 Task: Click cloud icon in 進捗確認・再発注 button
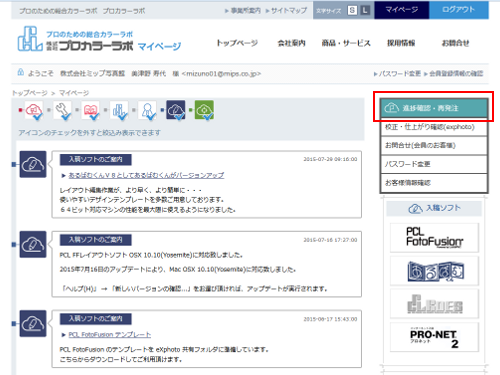pos(392,108)
